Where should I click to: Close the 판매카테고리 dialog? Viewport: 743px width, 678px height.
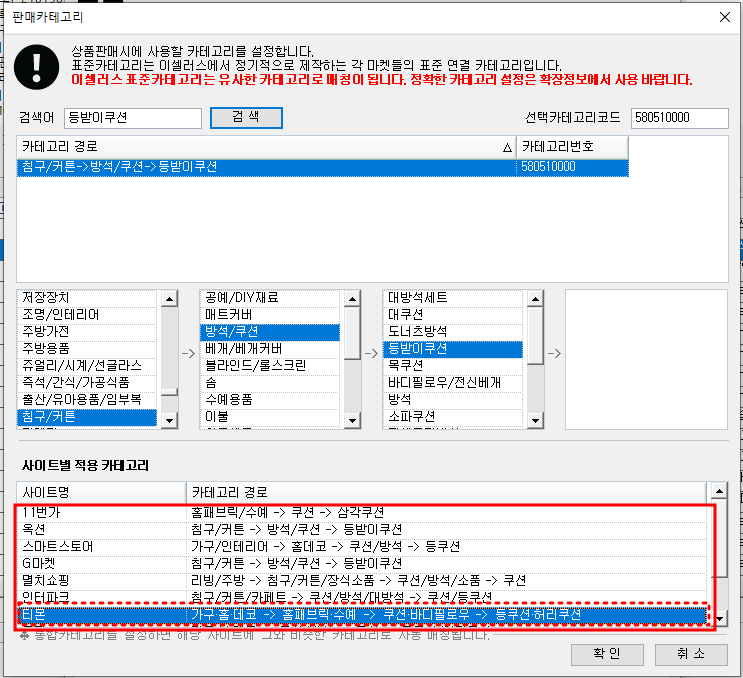pyautogui.click(x=725, y=17)
